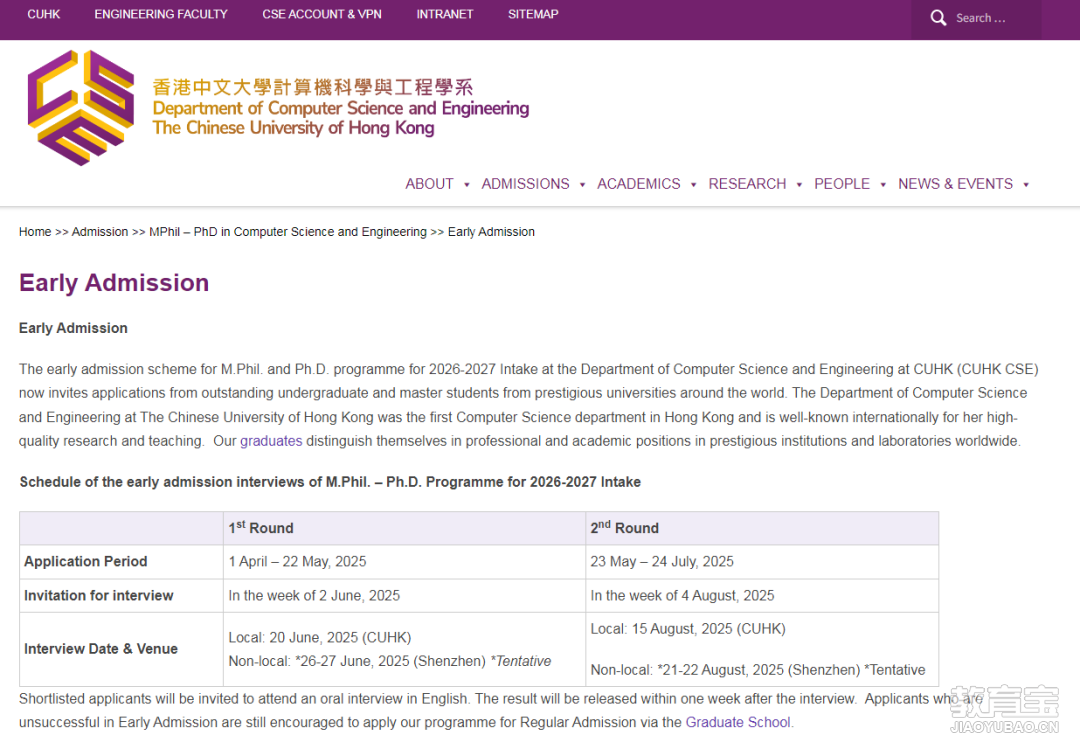The width and height of the screenshot is (1080, 756).
Task: Open the Research menu
Action: click(x=747, y=184)
